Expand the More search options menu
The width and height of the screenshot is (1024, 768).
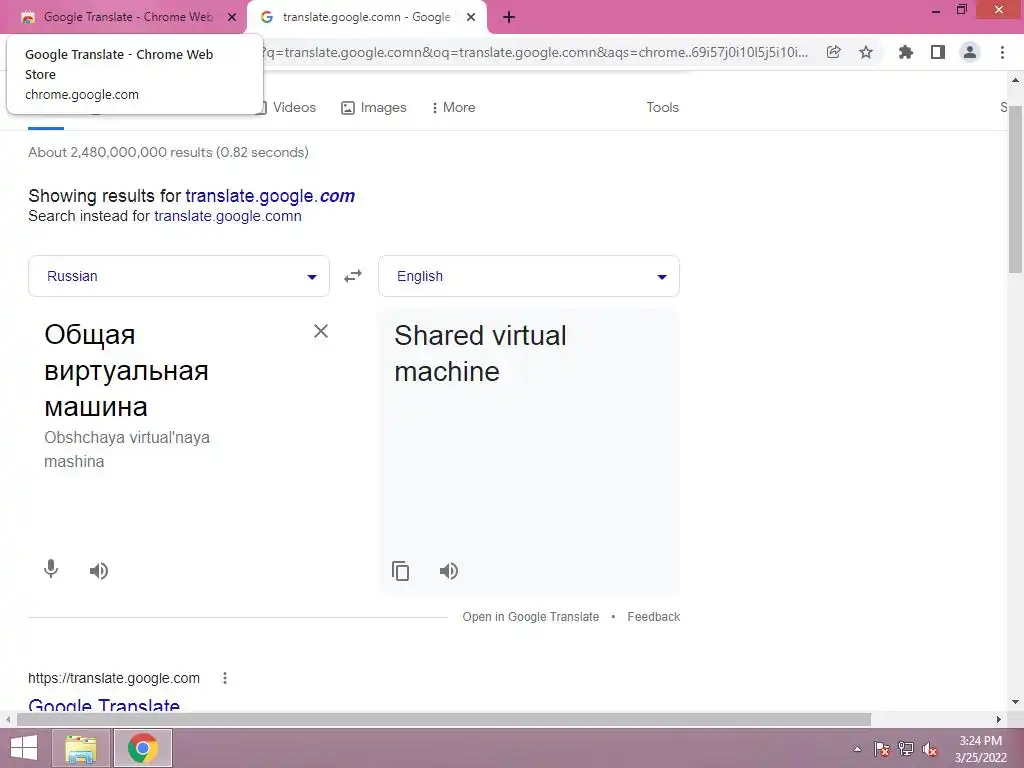[453, 107]
